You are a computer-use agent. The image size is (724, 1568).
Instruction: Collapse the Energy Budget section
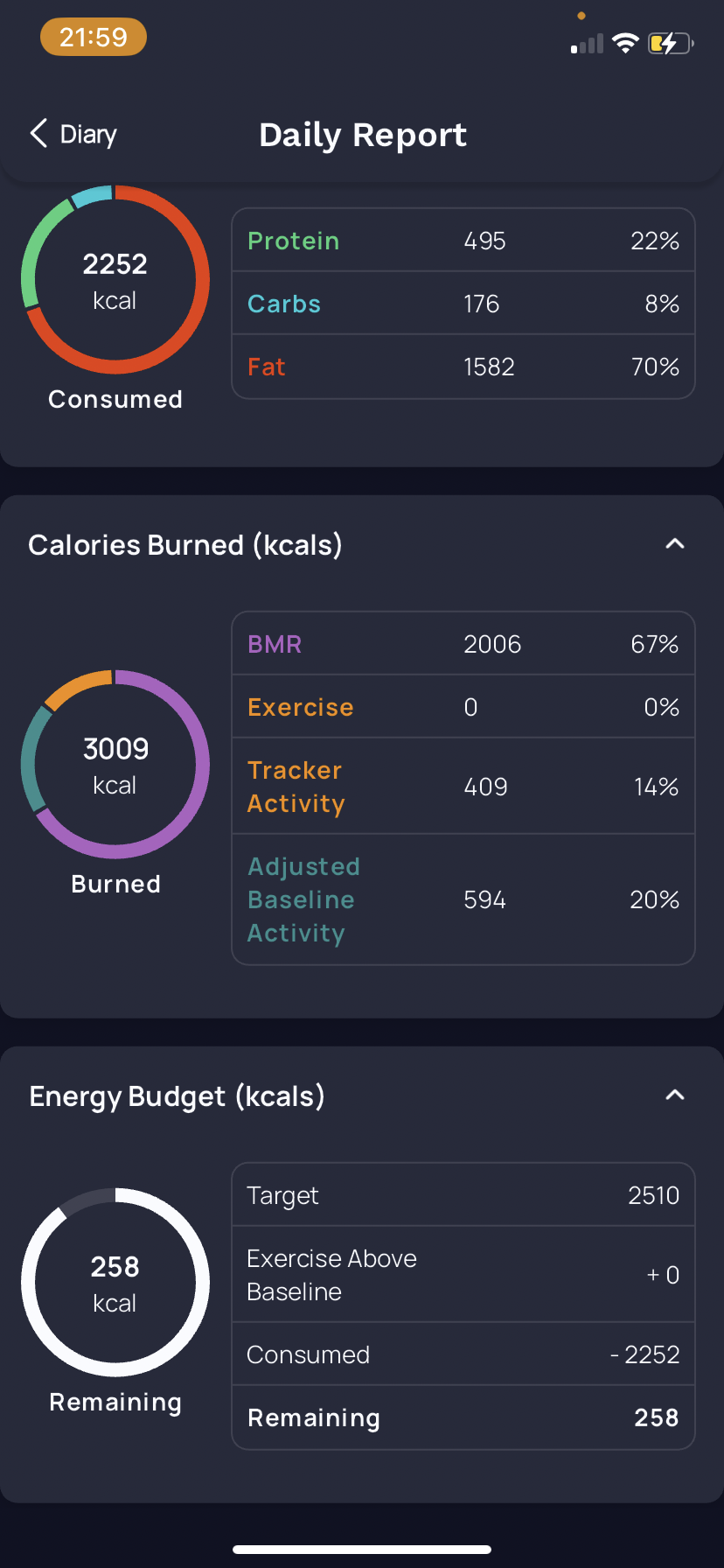[x=674, y=1095]
